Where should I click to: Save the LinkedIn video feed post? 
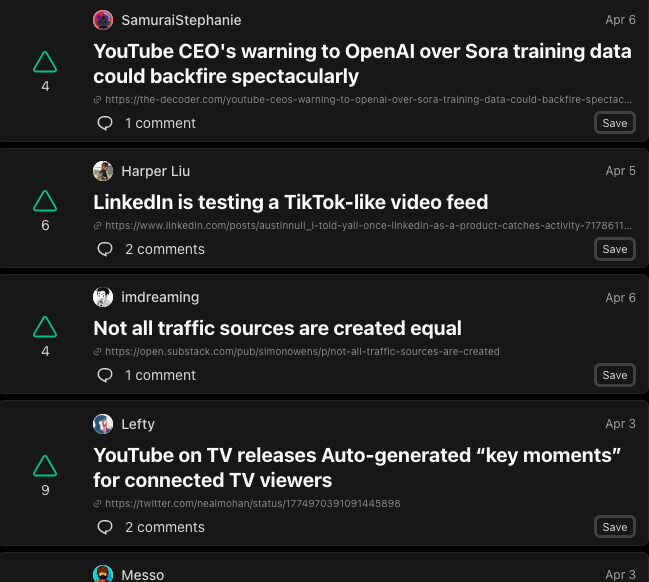(x=614, y=249)
